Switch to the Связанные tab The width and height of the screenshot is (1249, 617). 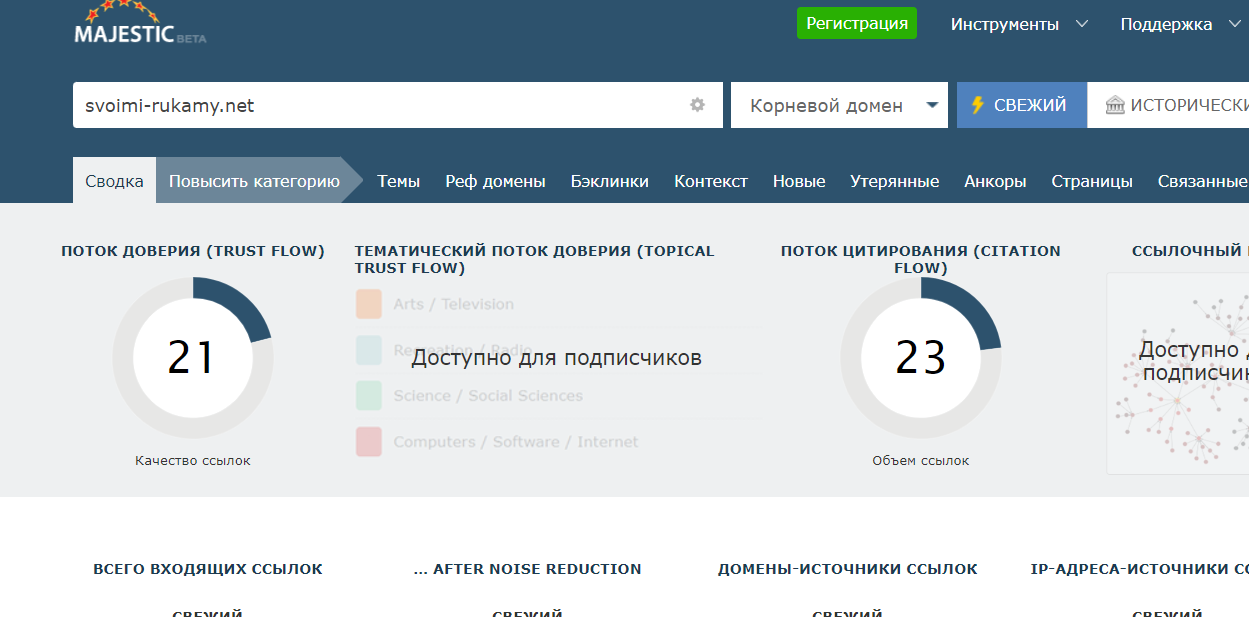pos(1203,181)
